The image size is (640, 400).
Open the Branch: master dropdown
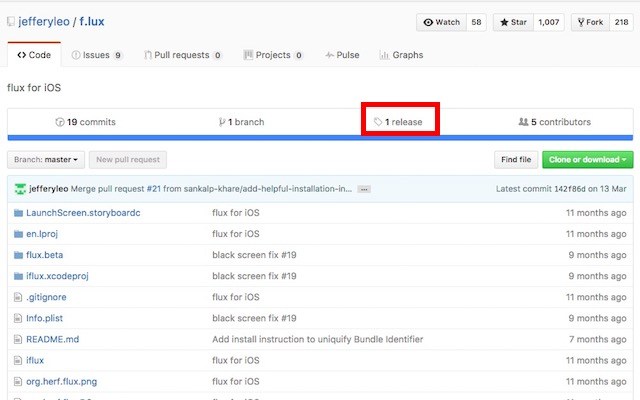point(46,160)
